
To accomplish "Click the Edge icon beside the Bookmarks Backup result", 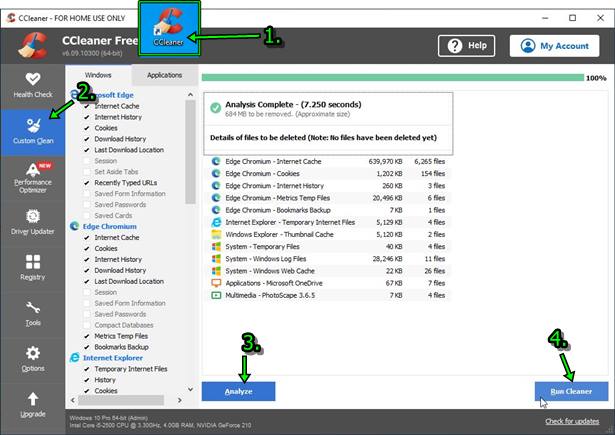I will coord(216,210).
